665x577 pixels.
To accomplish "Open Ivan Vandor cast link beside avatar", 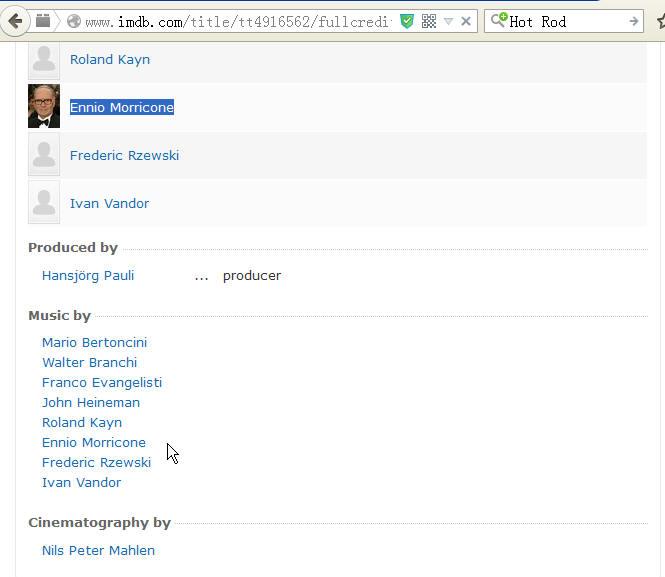I will tap(109, 203).
